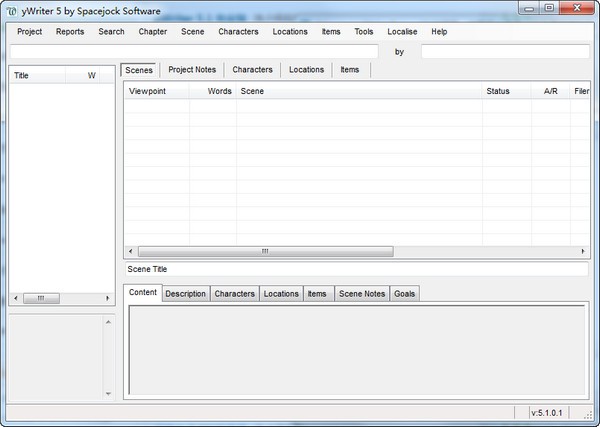Viewport: 600px width, 427px height.
Task: Click down arrow in chapter description scrollbar
Action: pos(108,394)
